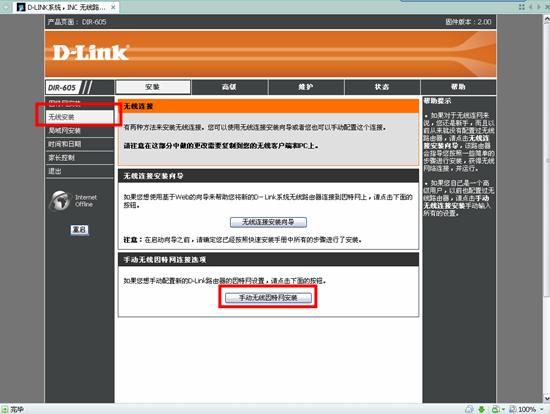Click the DIR-605 model badge
Image resolution: width=550 pixels, height=414 pixels.
[62, 88]
